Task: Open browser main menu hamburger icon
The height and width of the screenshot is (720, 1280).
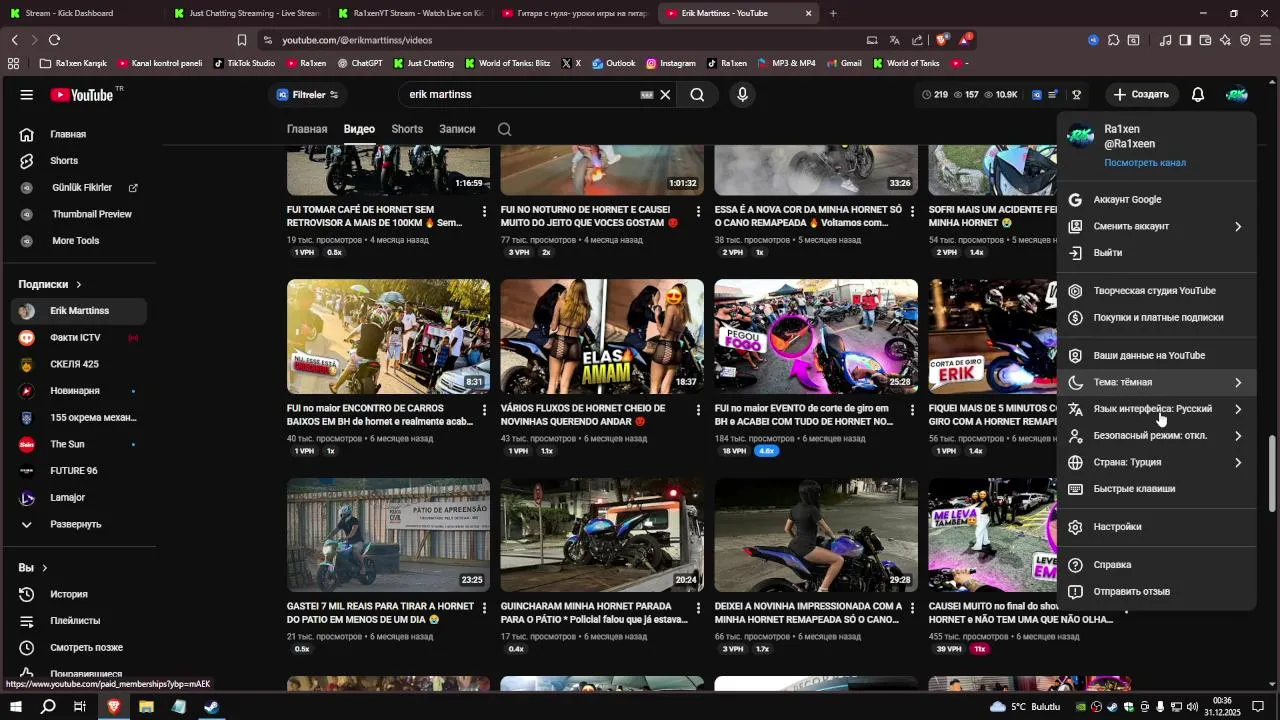Action: 1266,40
